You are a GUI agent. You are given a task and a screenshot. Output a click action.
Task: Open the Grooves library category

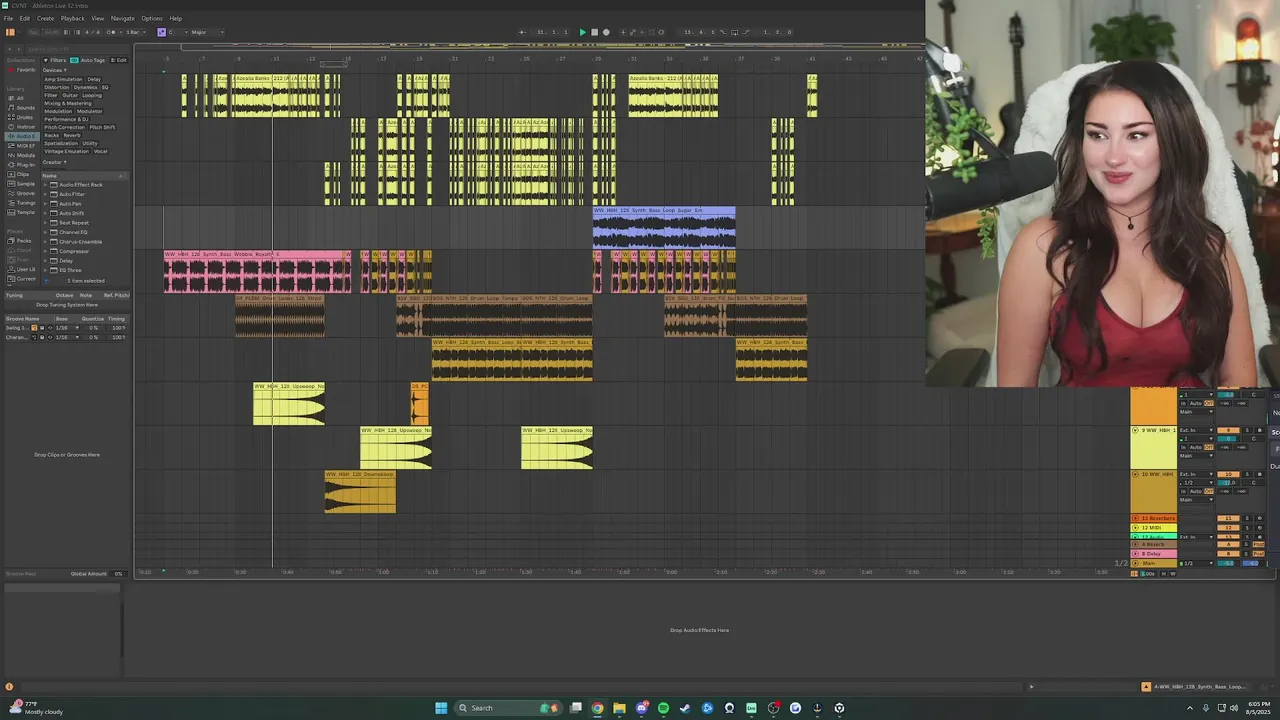21,193
